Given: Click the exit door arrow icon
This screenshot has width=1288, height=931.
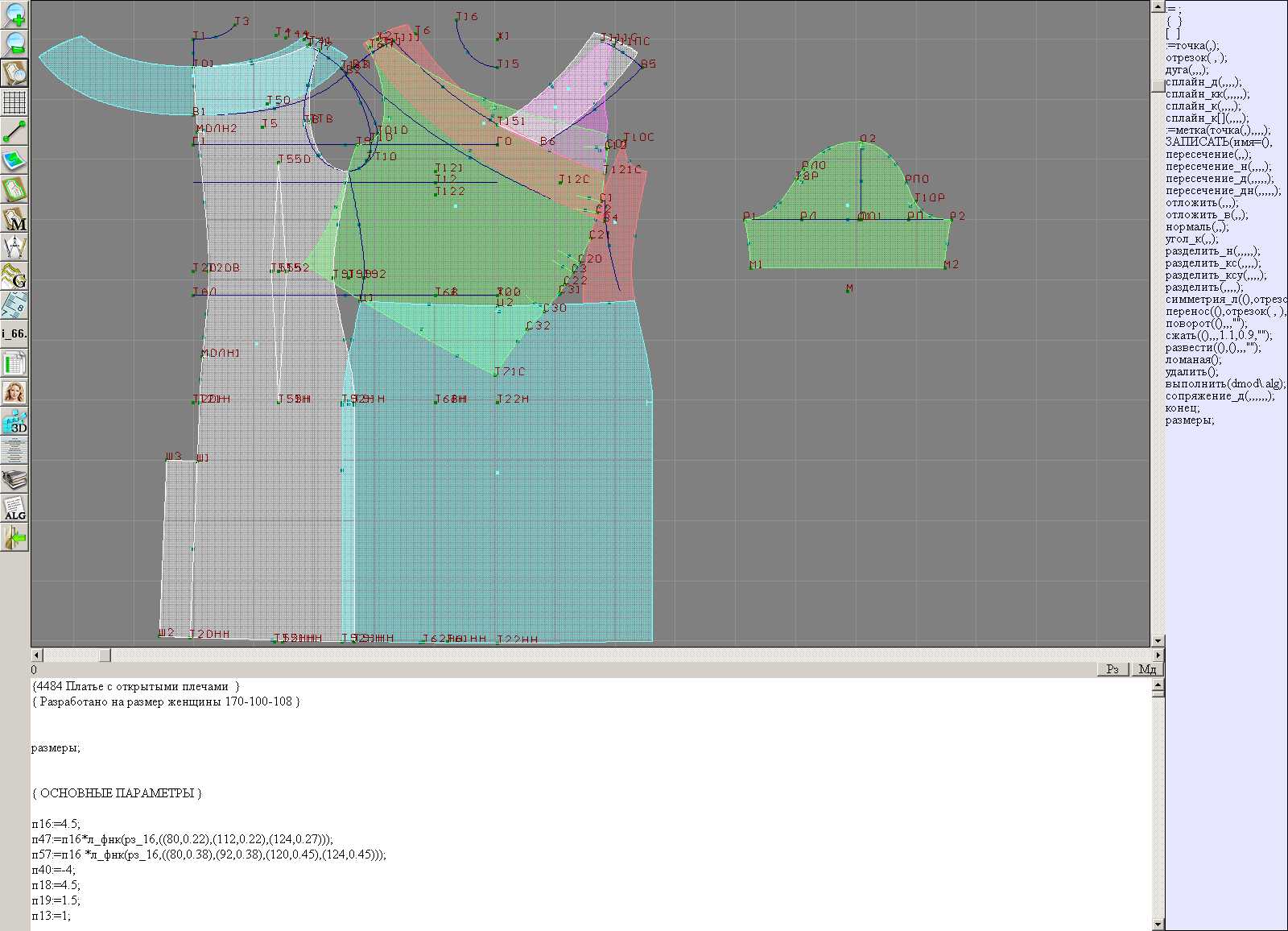Looking at the screenshot, I should click(14, 537).
